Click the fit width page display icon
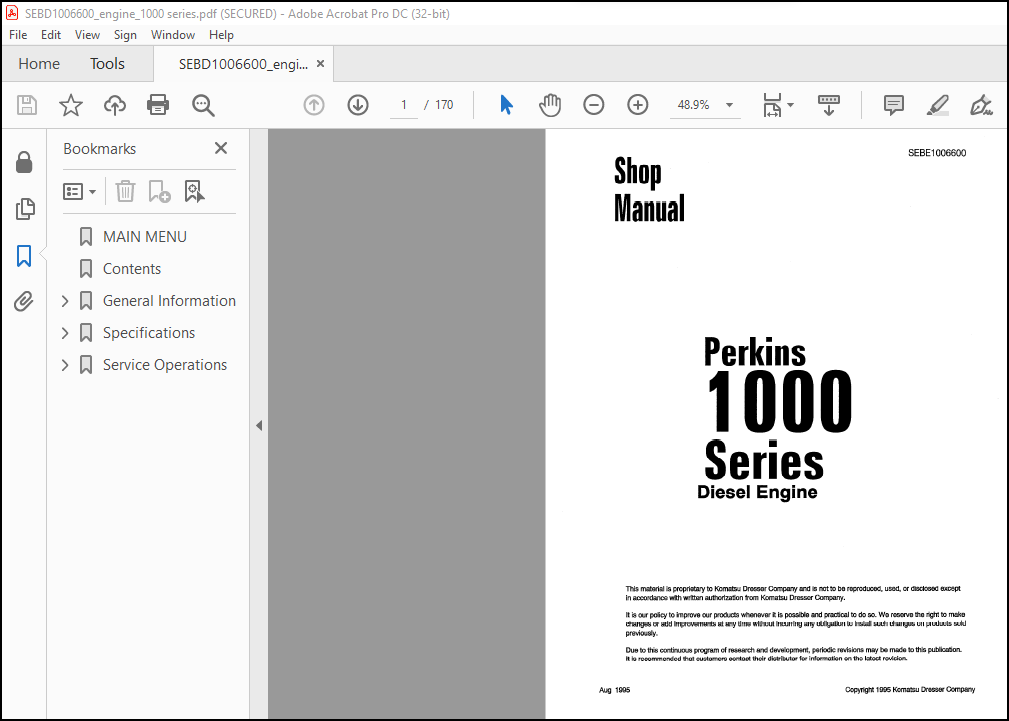Image resolution: width=1009 pixels, height=721 pixels. tap(772, 105)
